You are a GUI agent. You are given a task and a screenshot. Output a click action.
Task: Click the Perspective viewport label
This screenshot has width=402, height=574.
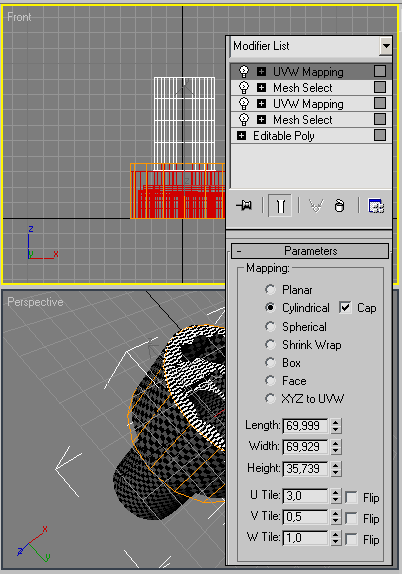35,302
